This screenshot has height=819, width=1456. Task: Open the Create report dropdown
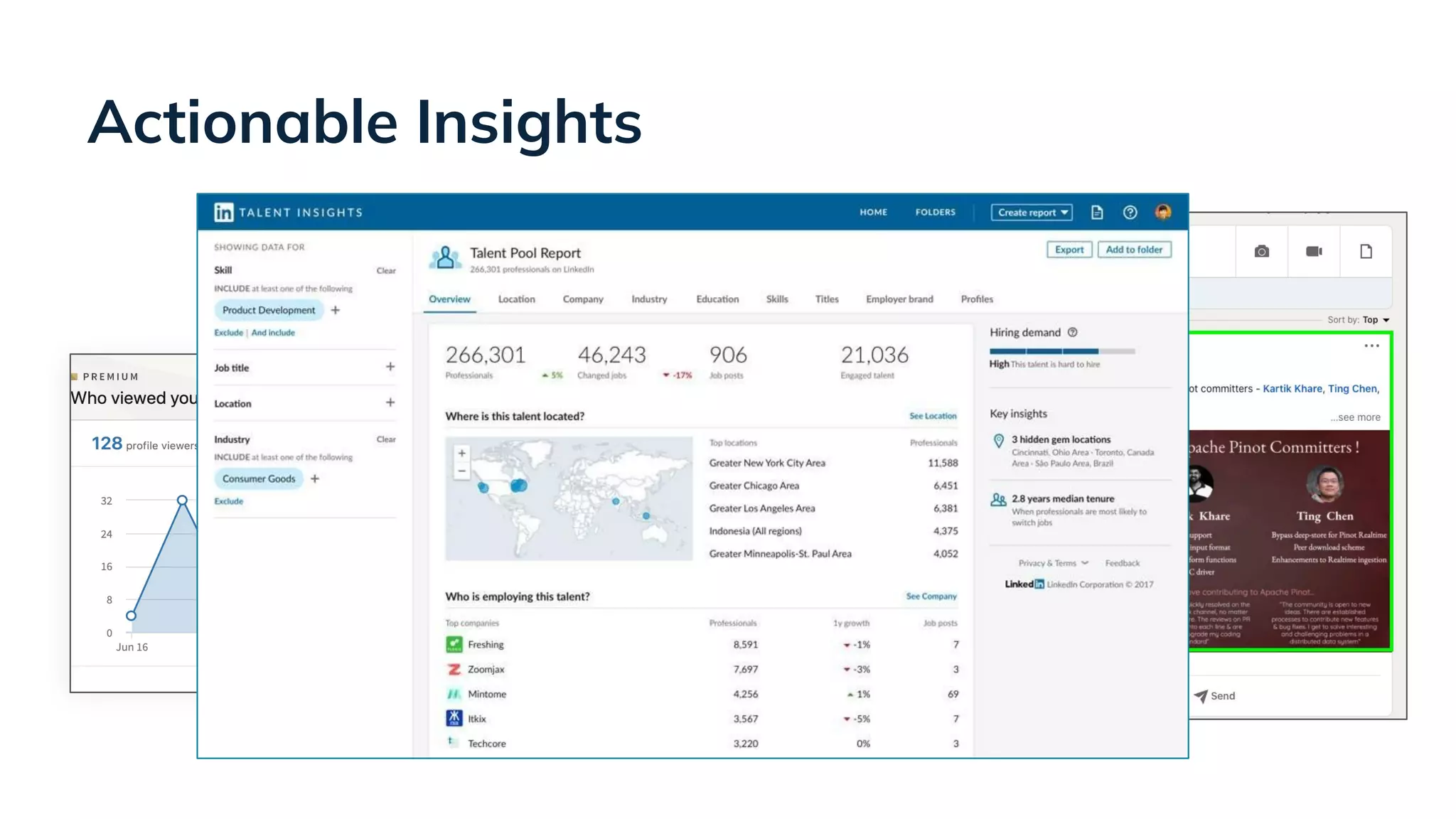pos(1032,212)
